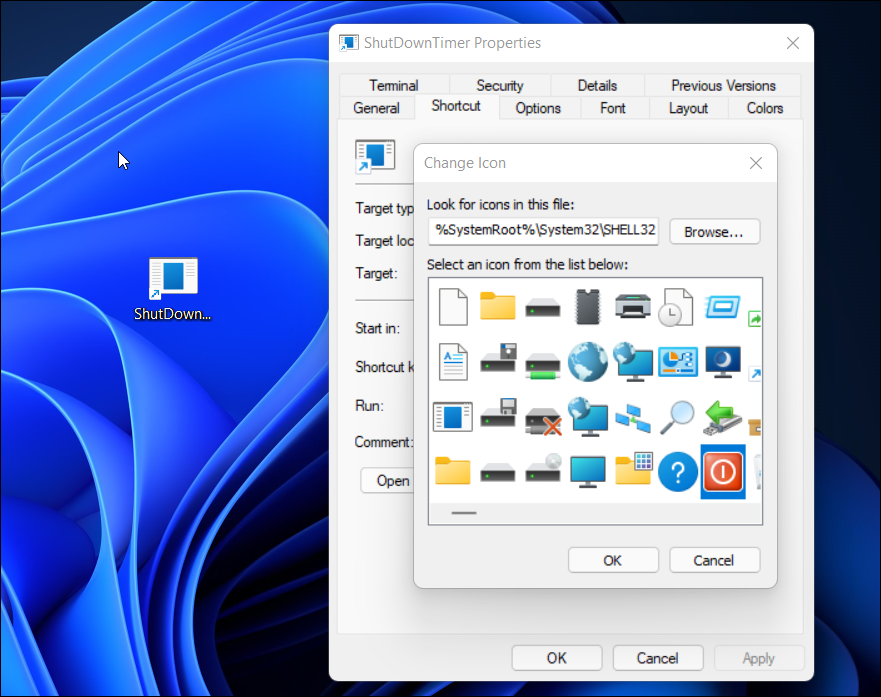Select the green arrow removable drive icon
This screenshot has height=697, width=881.
[x=722, y=416]
